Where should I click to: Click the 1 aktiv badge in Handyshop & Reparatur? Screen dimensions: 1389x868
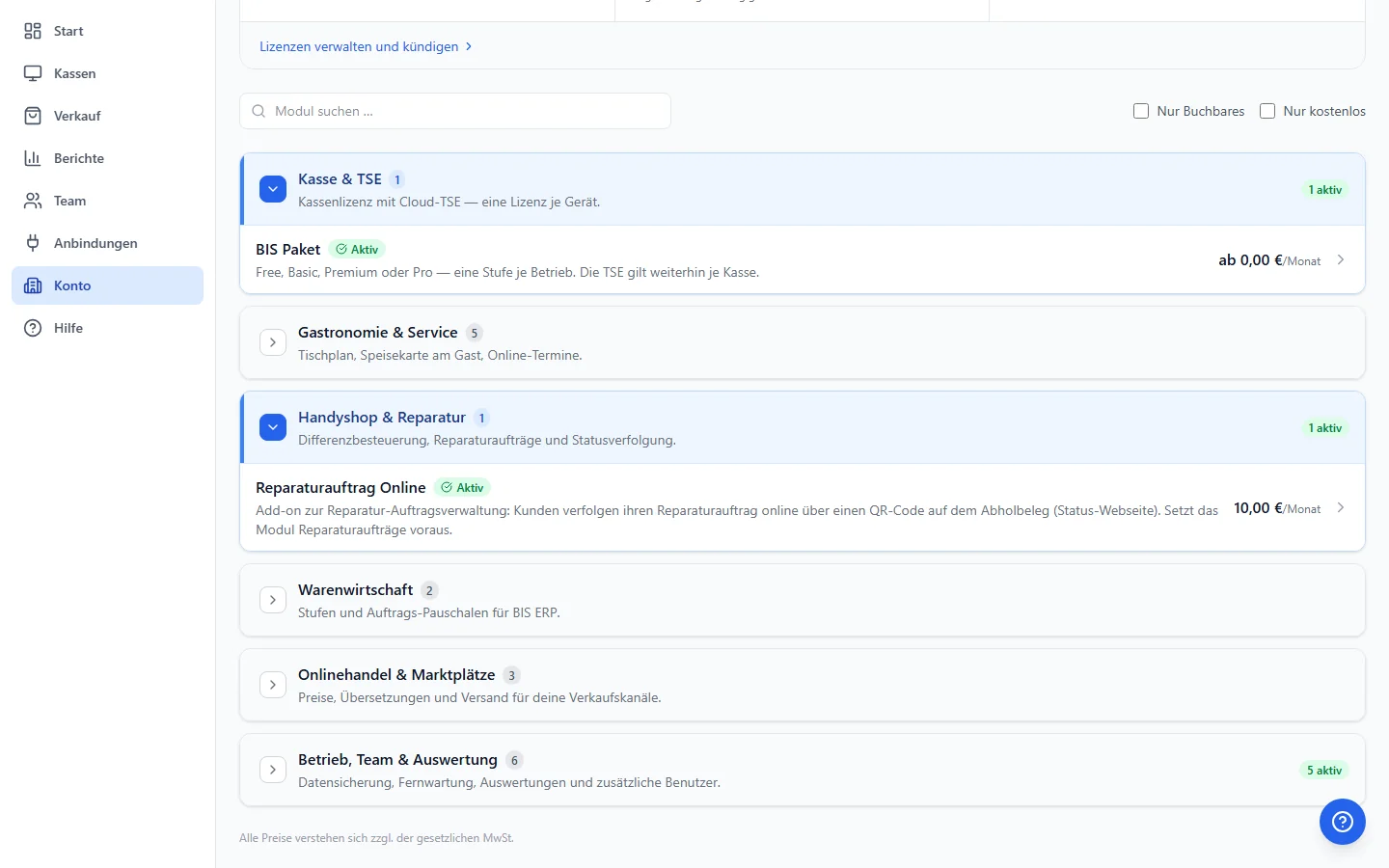pos(1325,427)
